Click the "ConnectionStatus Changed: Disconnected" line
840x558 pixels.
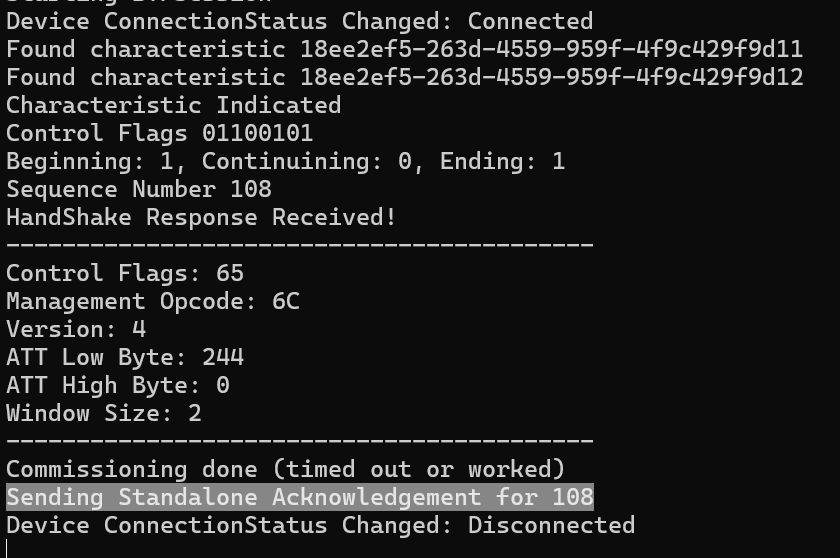click(320, 525)
